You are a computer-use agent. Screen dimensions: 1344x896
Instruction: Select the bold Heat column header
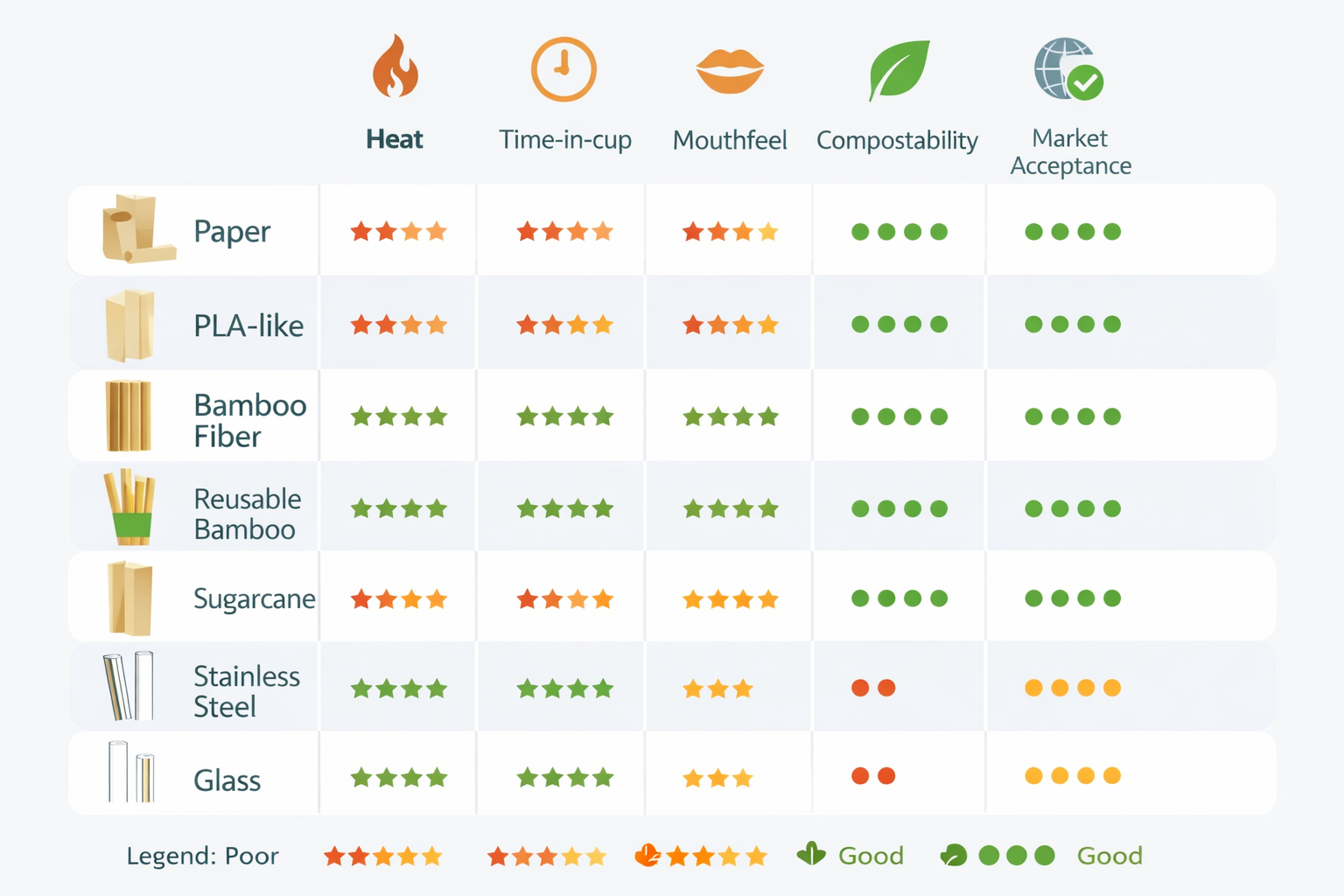[395, 140]
